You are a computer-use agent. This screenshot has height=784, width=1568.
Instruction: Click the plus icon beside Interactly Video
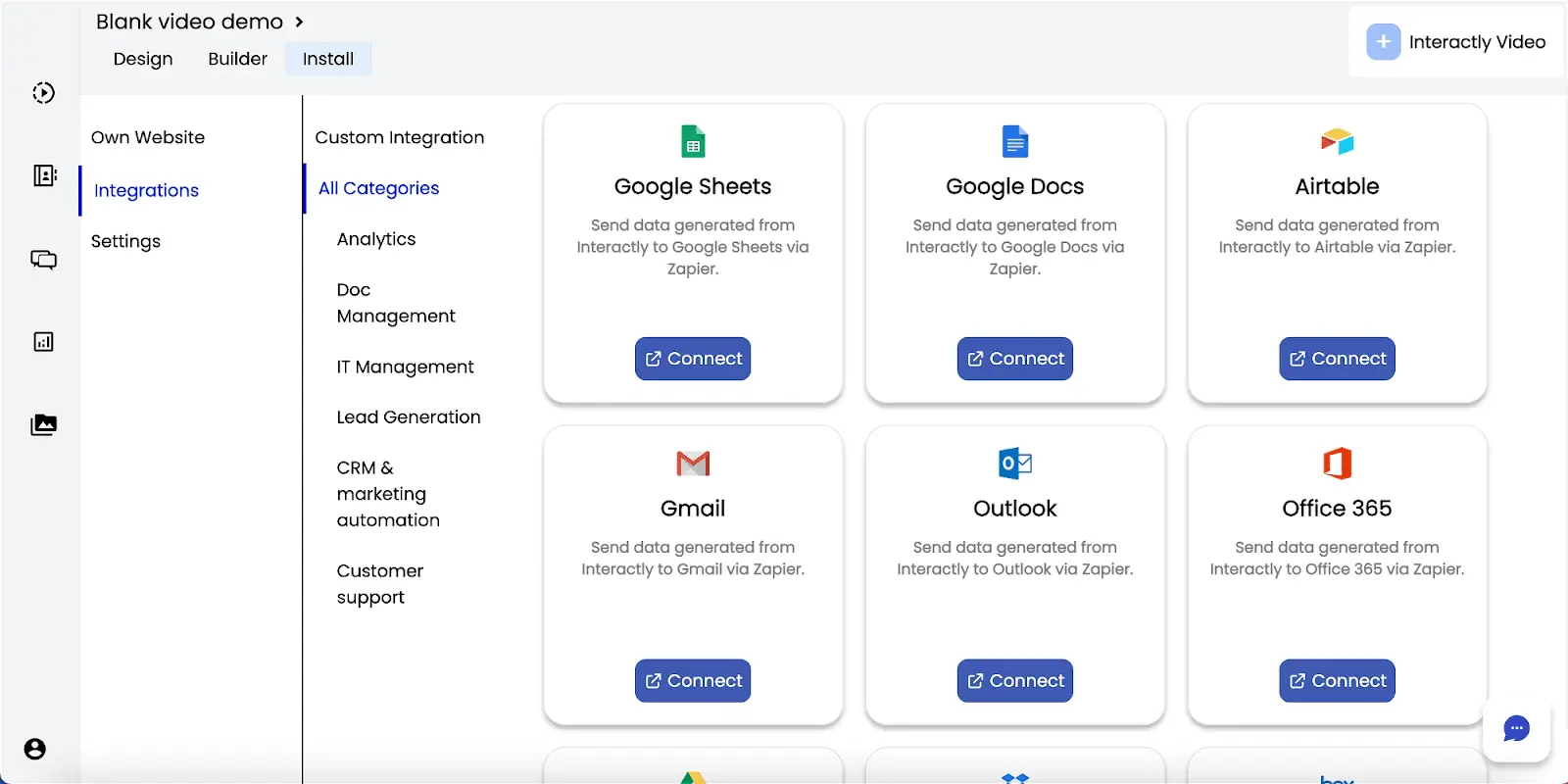(1383, 42)
